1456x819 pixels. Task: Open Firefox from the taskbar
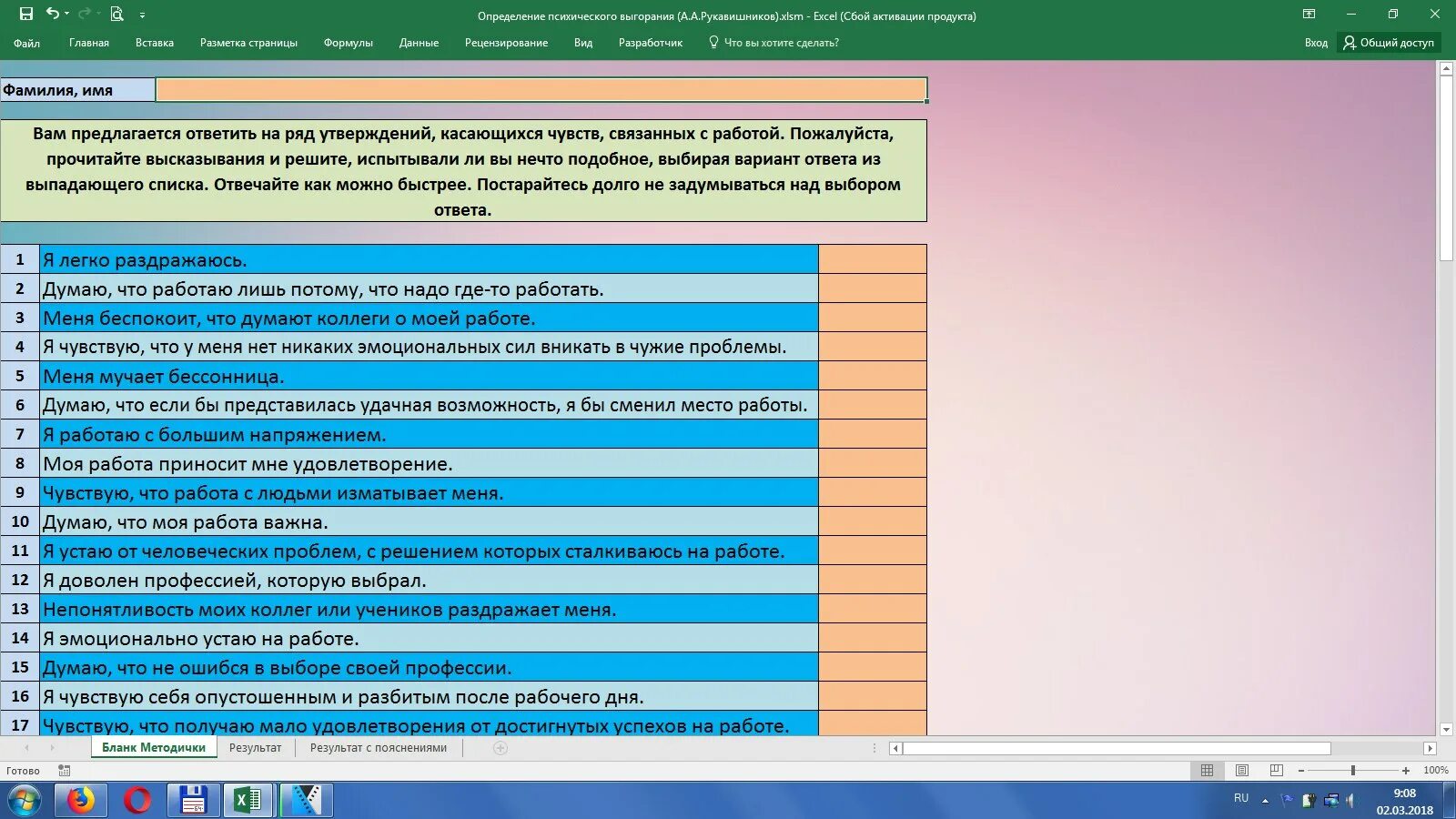tap(81, 801)
